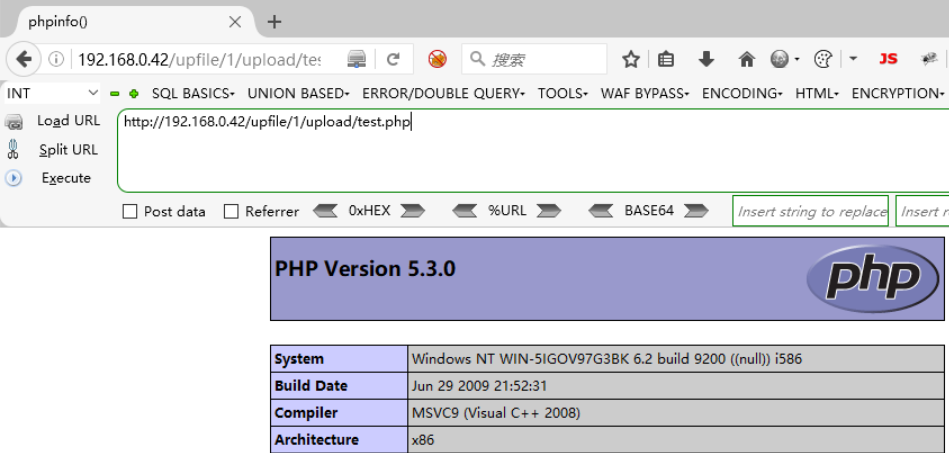Click right arrow after BASE64 to encode
The image size is (949, 453).
[695, 211]
